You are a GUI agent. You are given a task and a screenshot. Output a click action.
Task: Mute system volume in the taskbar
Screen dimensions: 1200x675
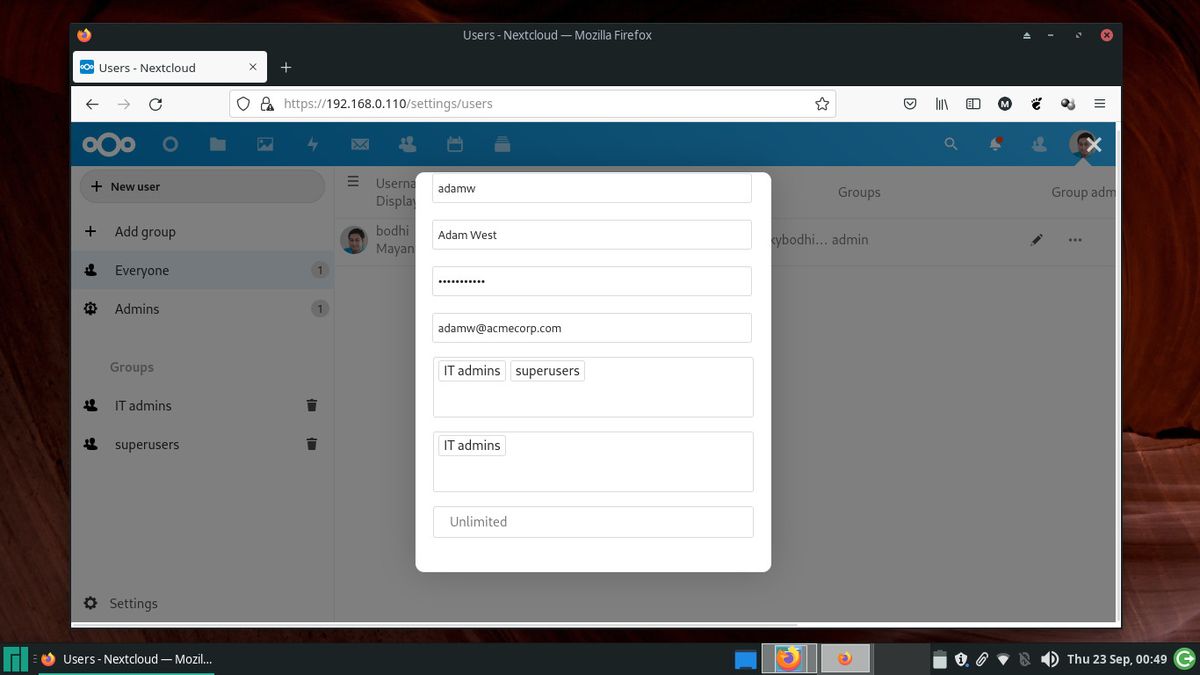click(1050, 658)
